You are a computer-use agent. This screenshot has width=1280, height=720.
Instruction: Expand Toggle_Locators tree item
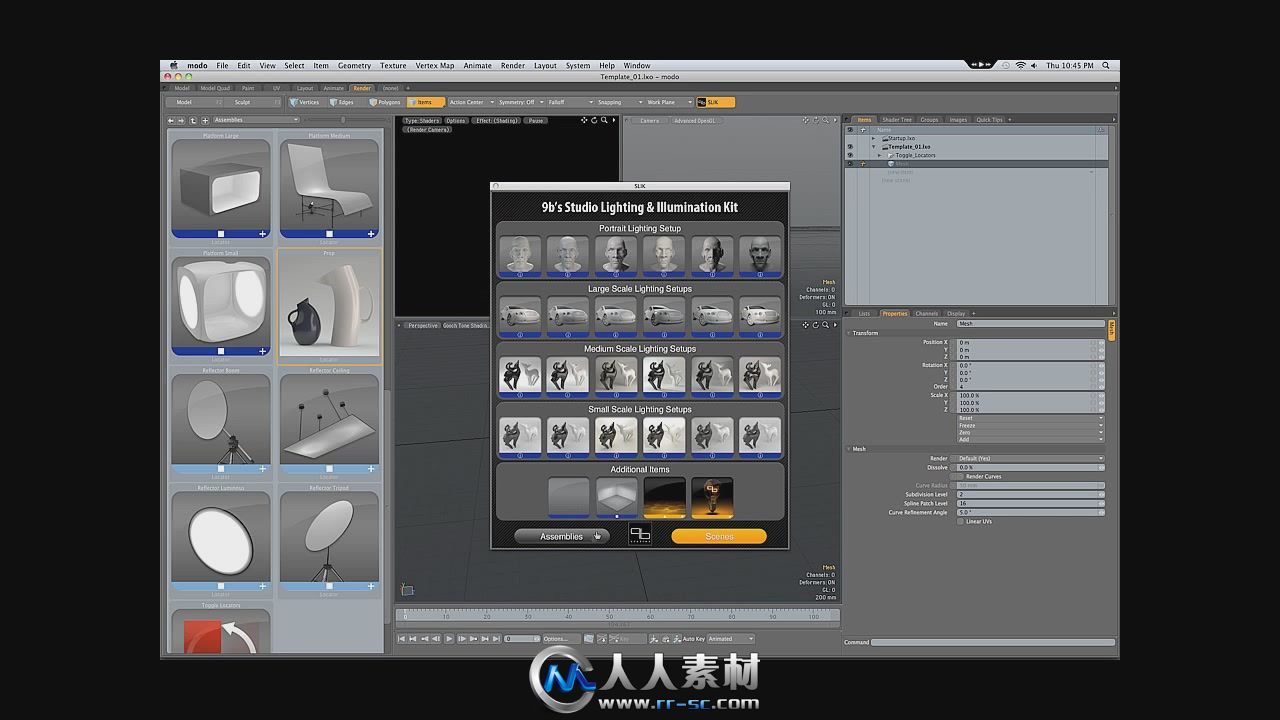(880, 155)
